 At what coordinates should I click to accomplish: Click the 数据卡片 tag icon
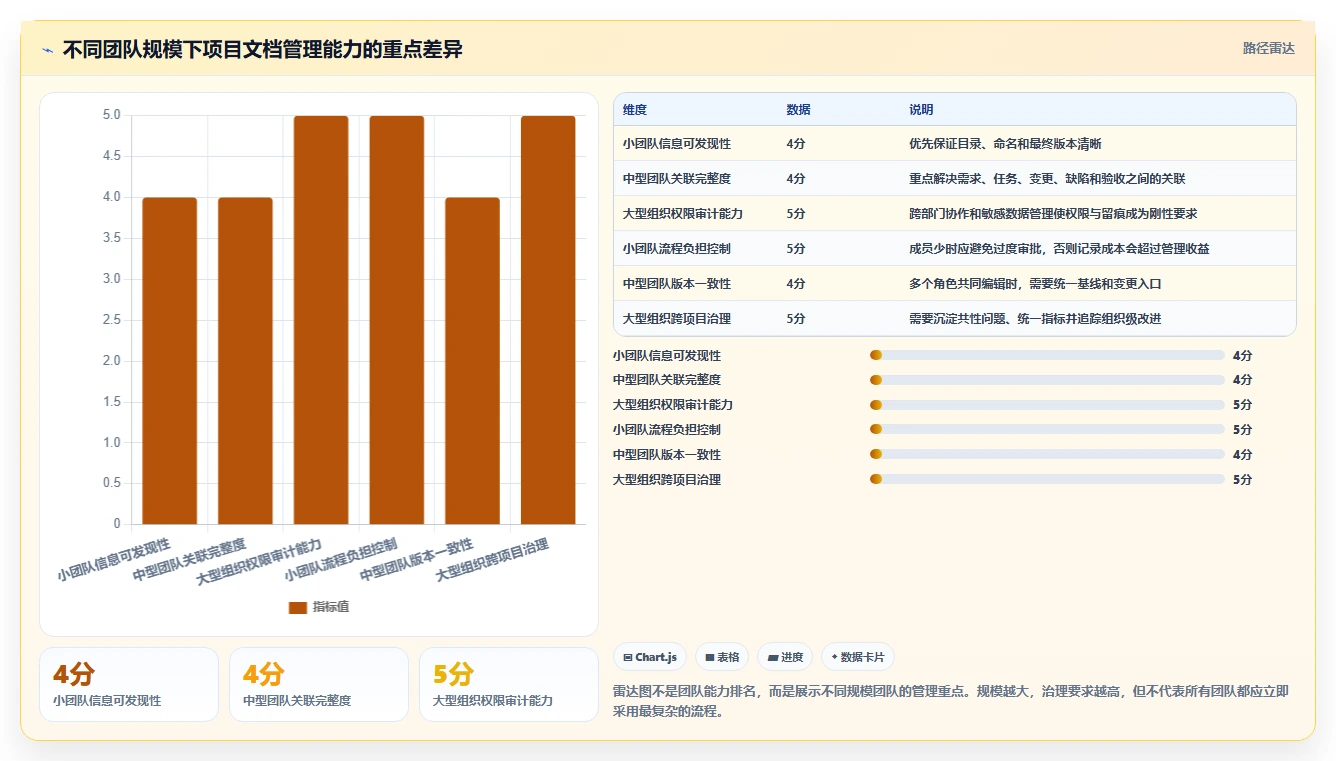coord(834,657)
